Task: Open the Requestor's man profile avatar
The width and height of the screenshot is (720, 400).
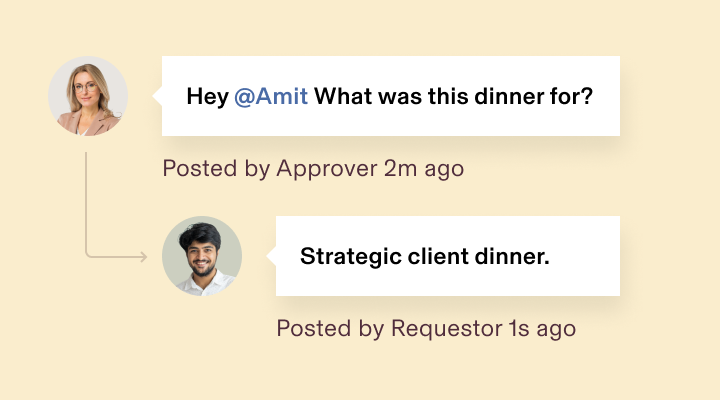Action: coord(202,256)
